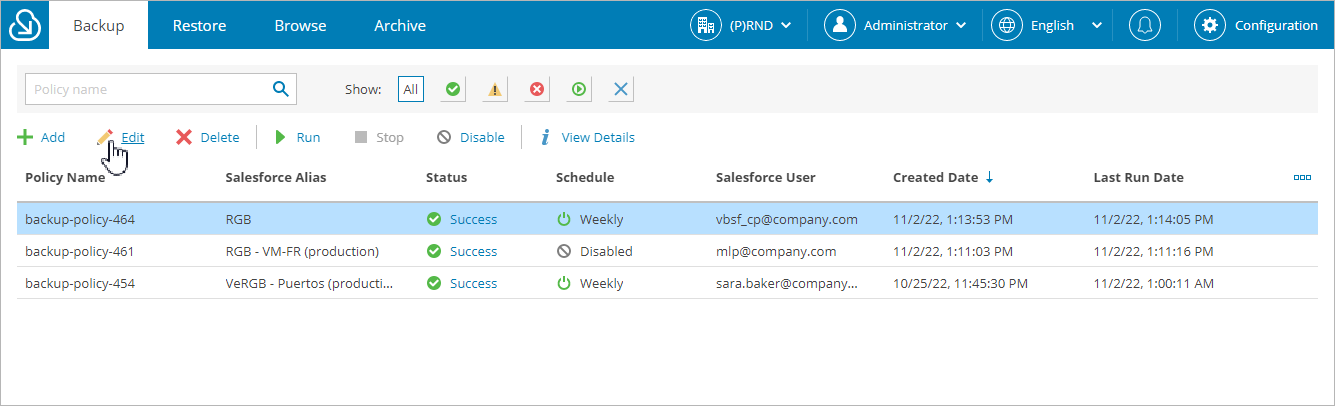Open Configuration via the gear icon

click(1210, 25)
